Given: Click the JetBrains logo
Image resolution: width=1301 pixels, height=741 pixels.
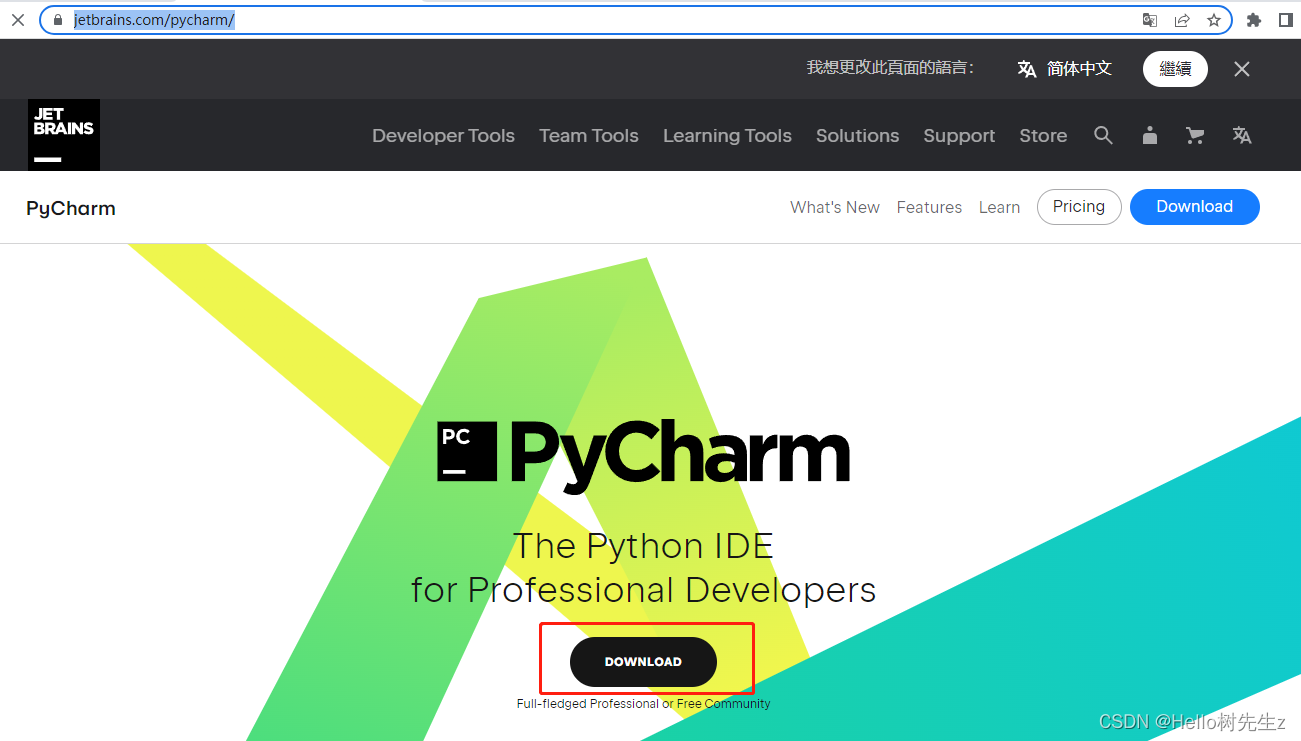Looking at the screenshot, I should tap(64, 135).
